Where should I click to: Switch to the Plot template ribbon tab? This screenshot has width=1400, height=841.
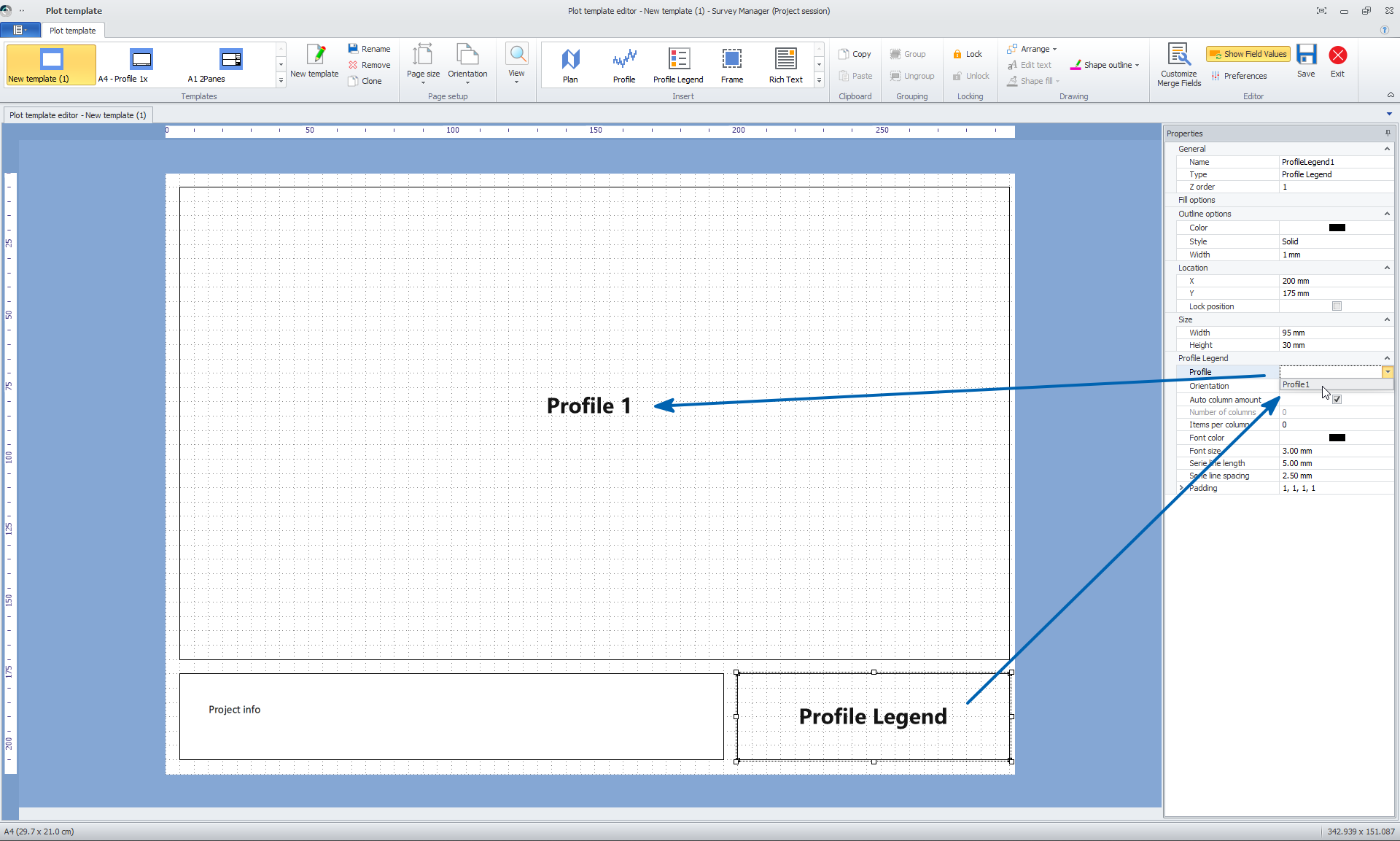(73, 31)
